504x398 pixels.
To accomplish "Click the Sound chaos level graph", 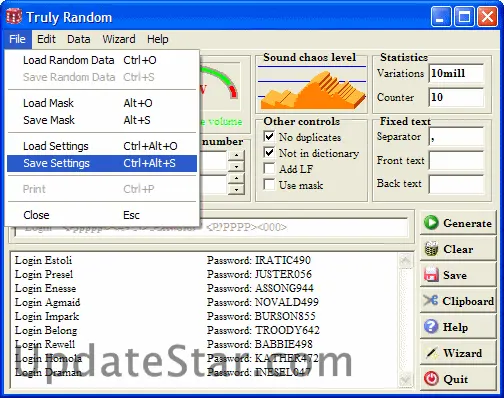I will coord(312,88).
